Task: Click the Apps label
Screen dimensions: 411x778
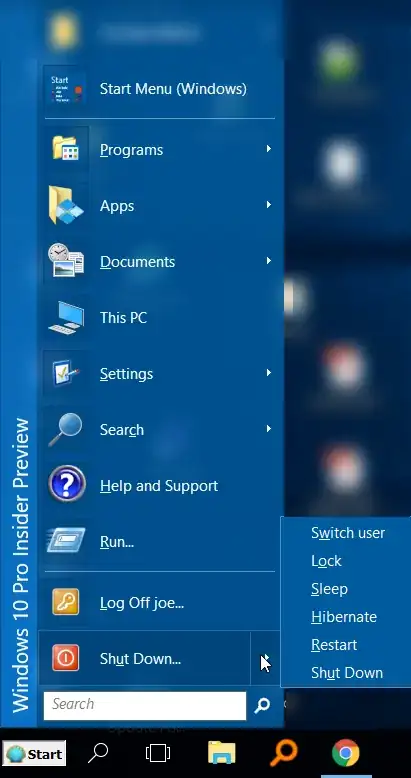Action: tap(117, 206)
